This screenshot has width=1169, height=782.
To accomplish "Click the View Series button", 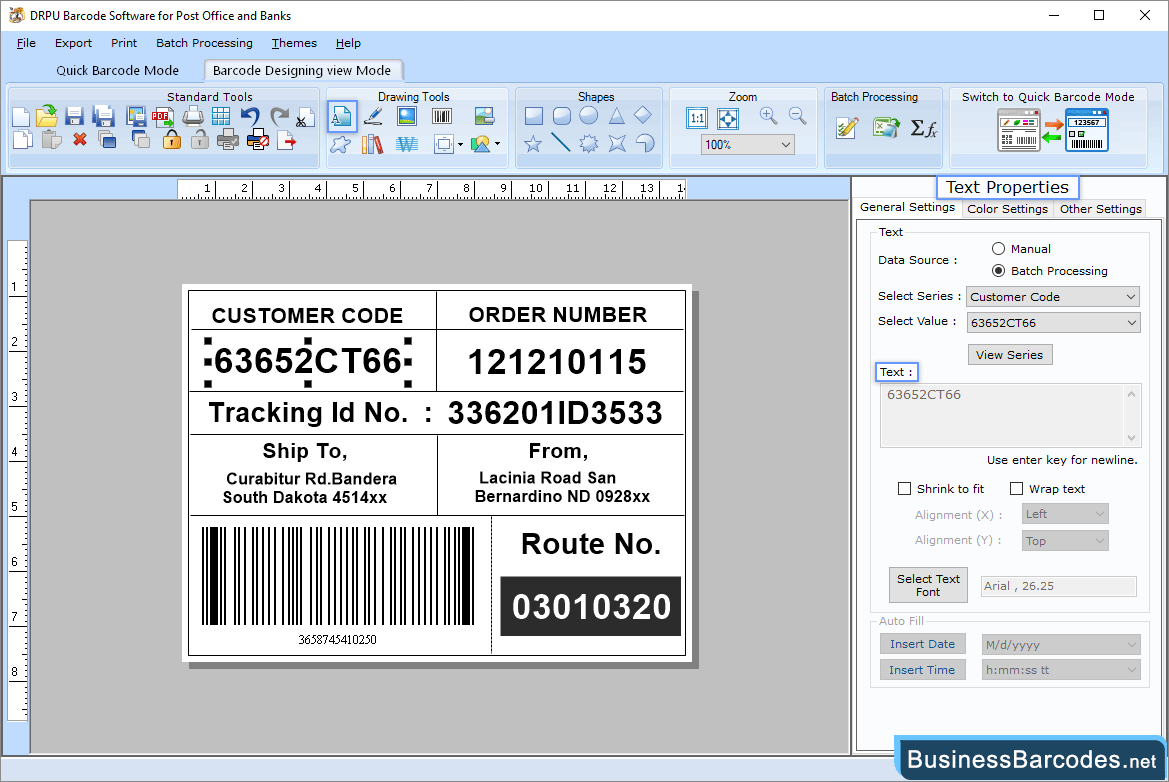I will pos(1009,355).
